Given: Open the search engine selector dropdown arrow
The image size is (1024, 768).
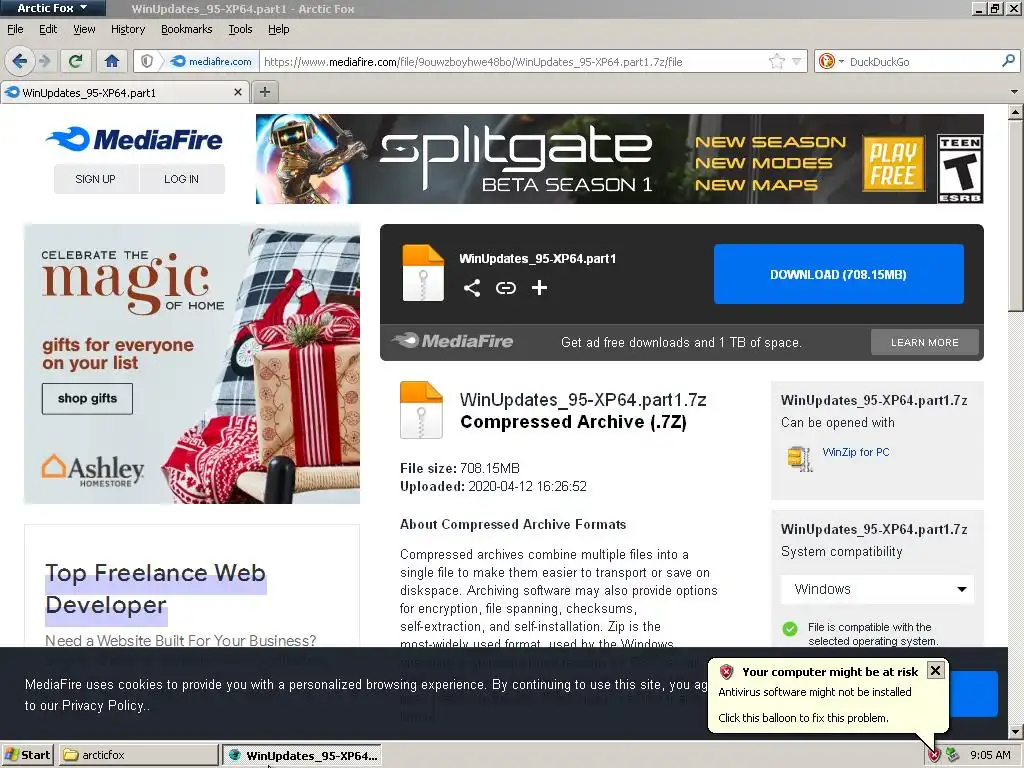Looking at the screenshot, I should [841, 61].
